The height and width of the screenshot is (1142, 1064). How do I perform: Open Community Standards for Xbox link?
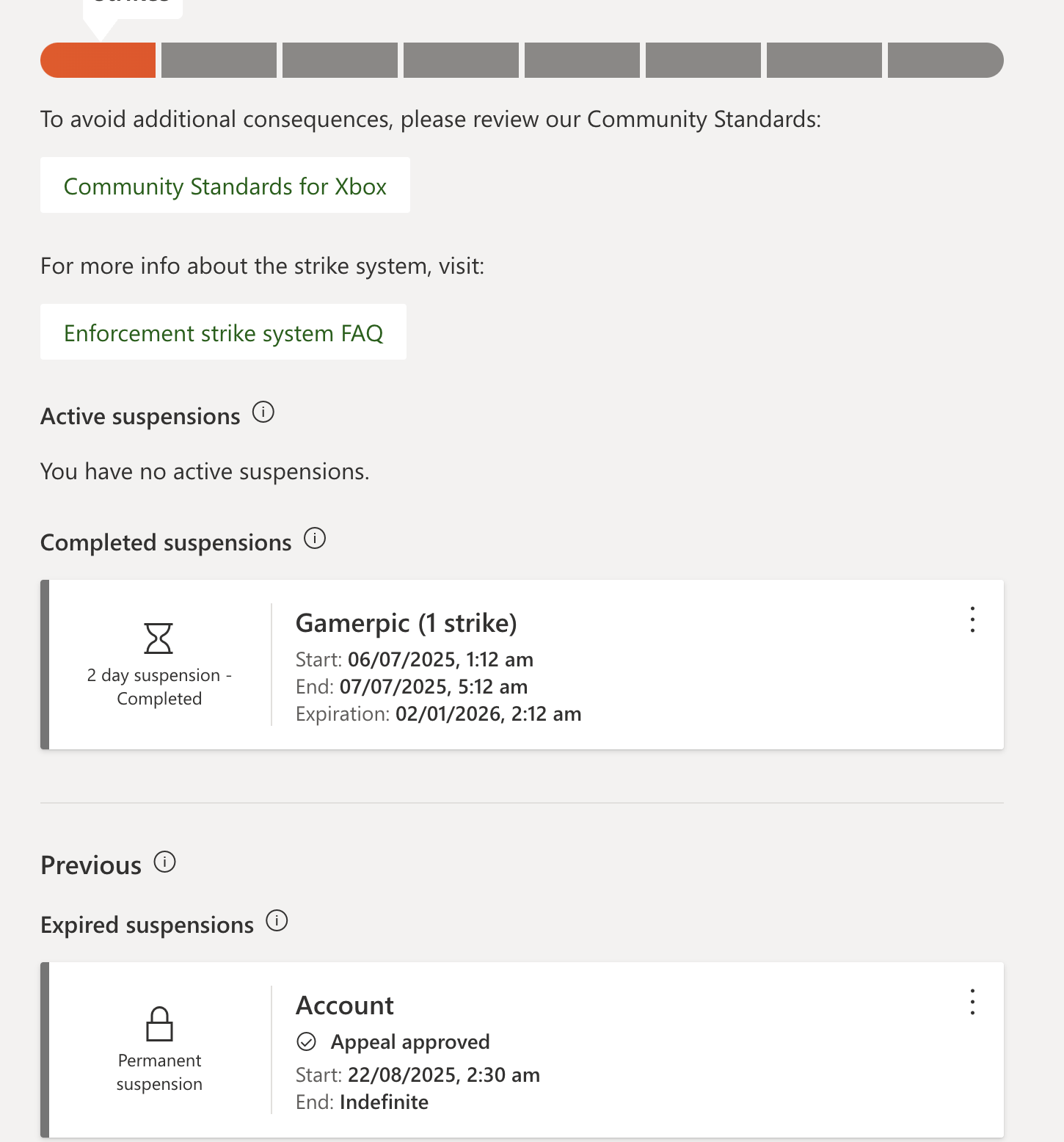tap(225, 185)
